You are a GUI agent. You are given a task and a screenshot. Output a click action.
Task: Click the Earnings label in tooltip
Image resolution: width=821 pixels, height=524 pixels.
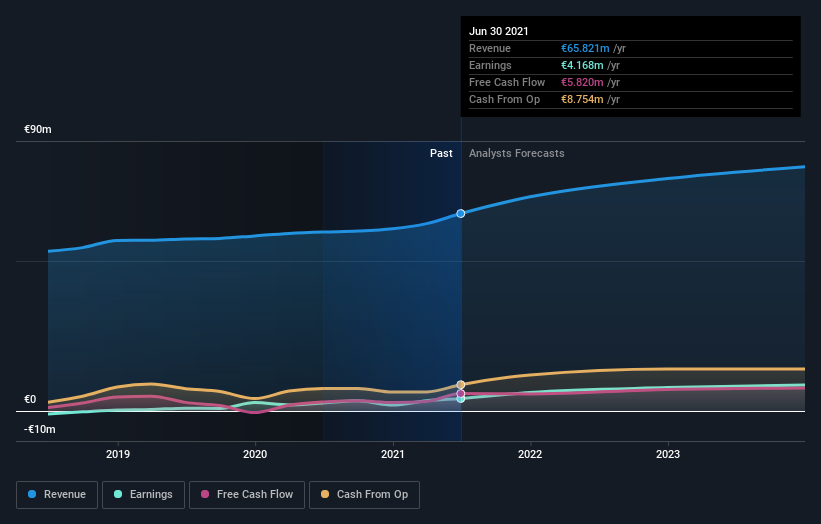(x=490, y=65)
